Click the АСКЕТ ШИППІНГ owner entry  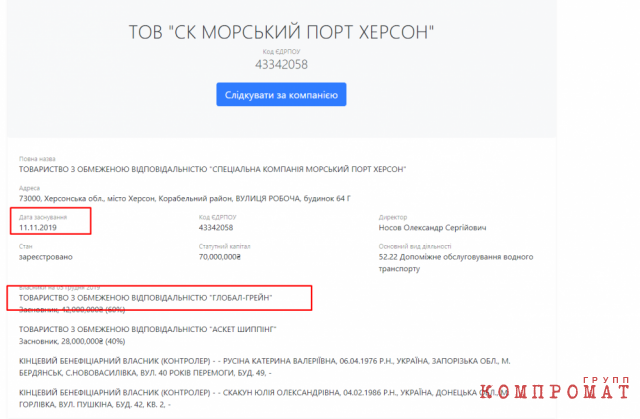point(147,329)
